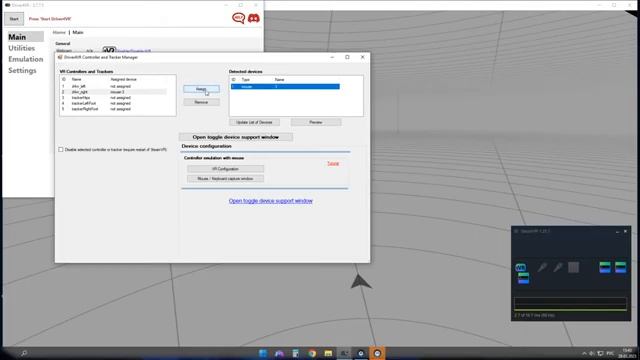Select row 1 joy left controller

pos(114,87)
